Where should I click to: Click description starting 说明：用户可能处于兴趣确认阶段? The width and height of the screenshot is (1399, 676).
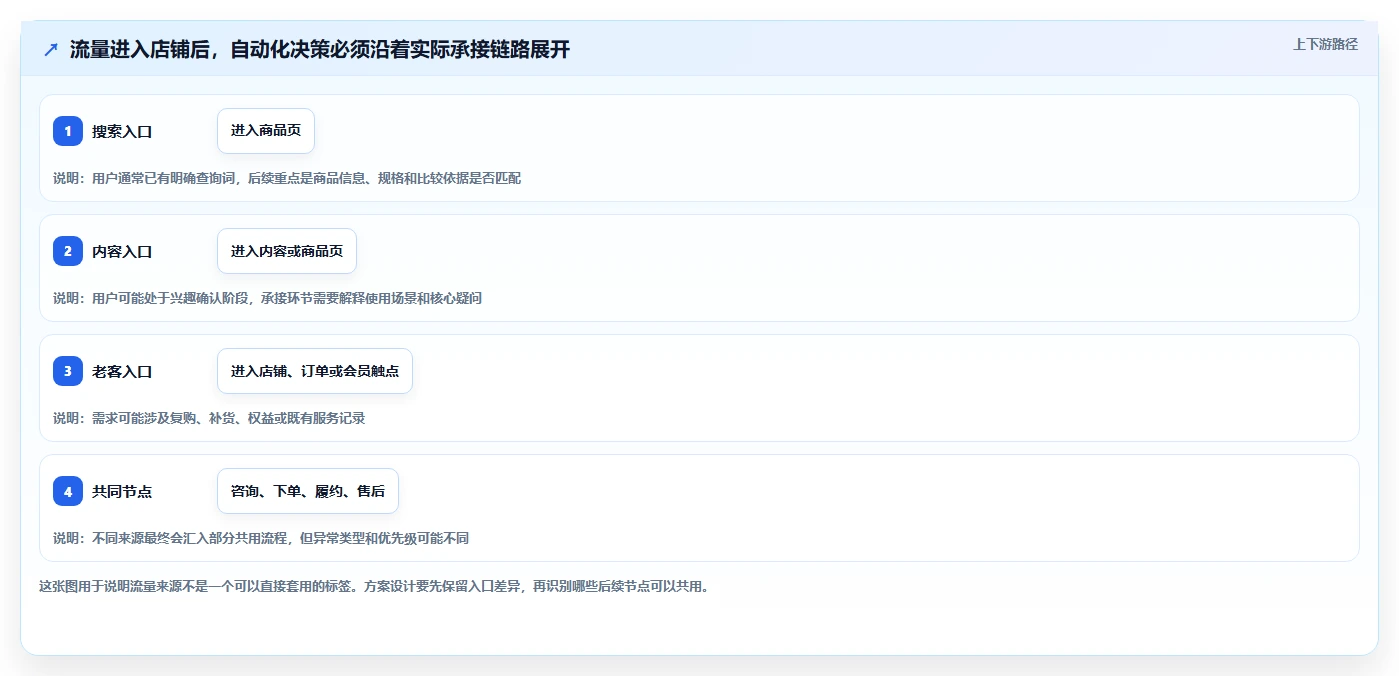267,298
